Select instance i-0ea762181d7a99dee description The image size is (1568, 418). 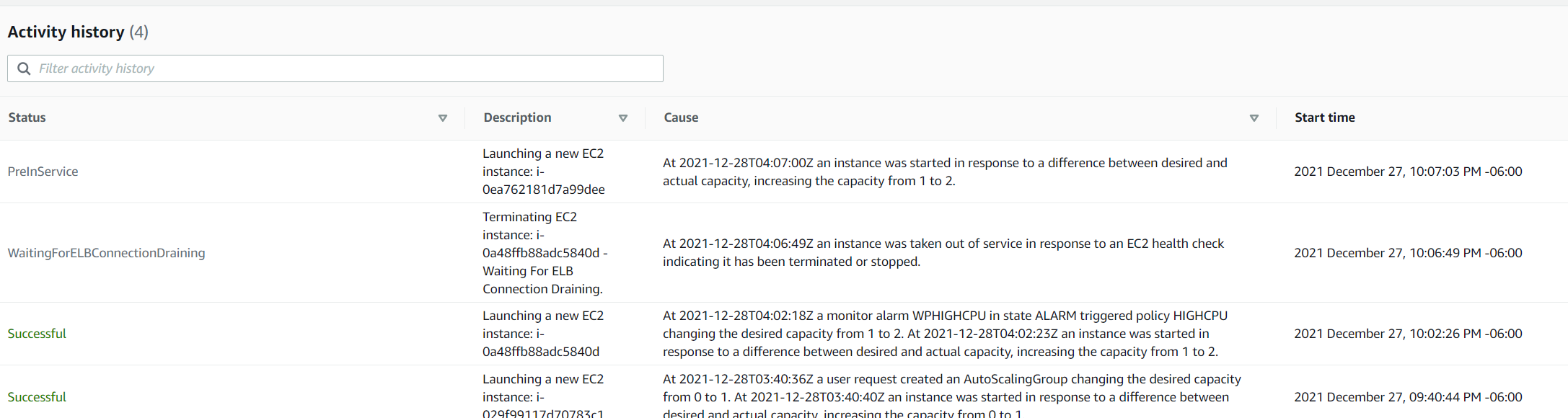(x=544, y=172)
